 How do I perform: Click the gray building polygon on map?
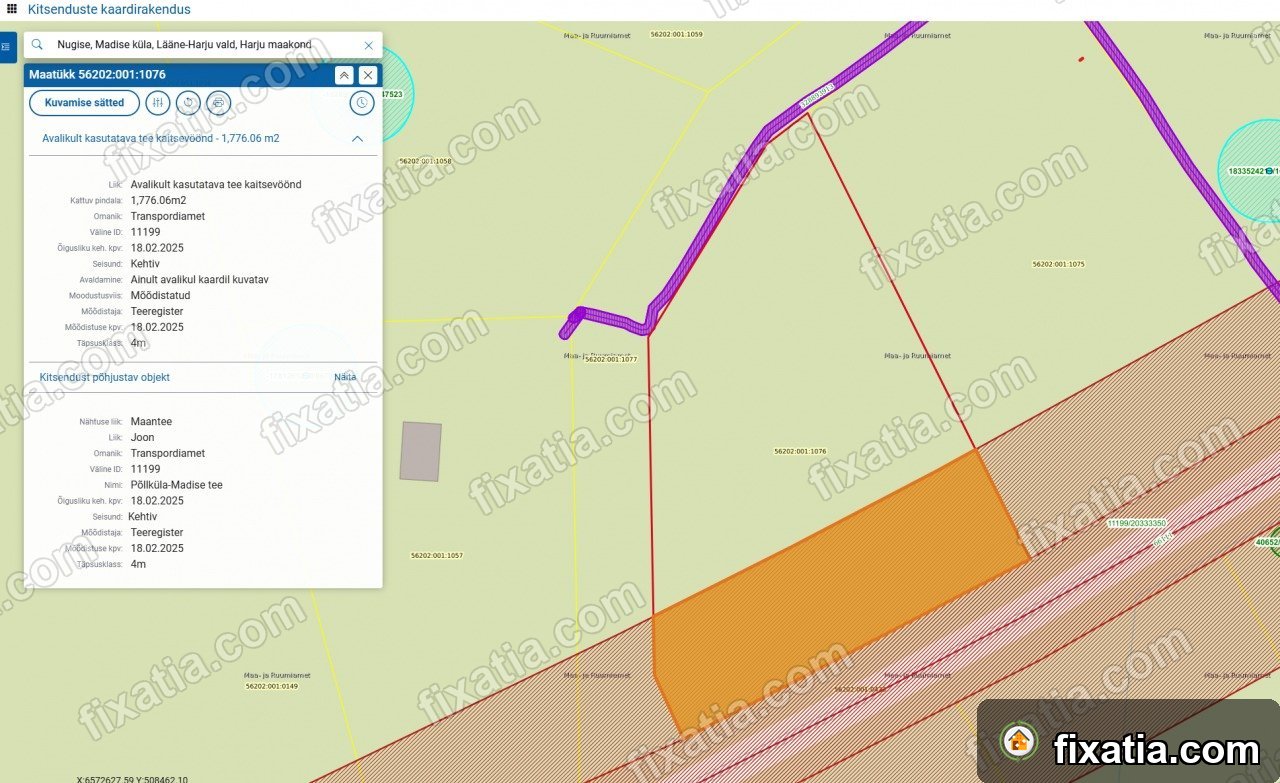coord(421,451)
